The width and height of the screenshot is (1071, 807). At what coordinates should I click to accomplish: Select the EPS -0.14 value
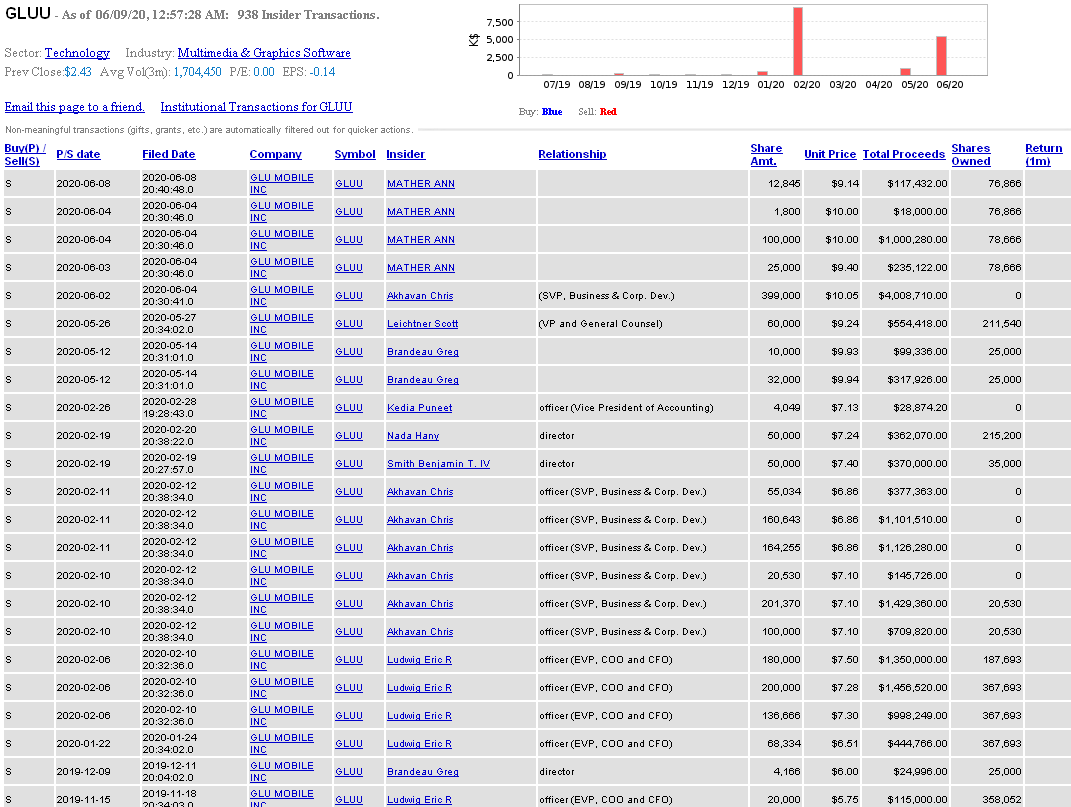(x=322, y=72)
